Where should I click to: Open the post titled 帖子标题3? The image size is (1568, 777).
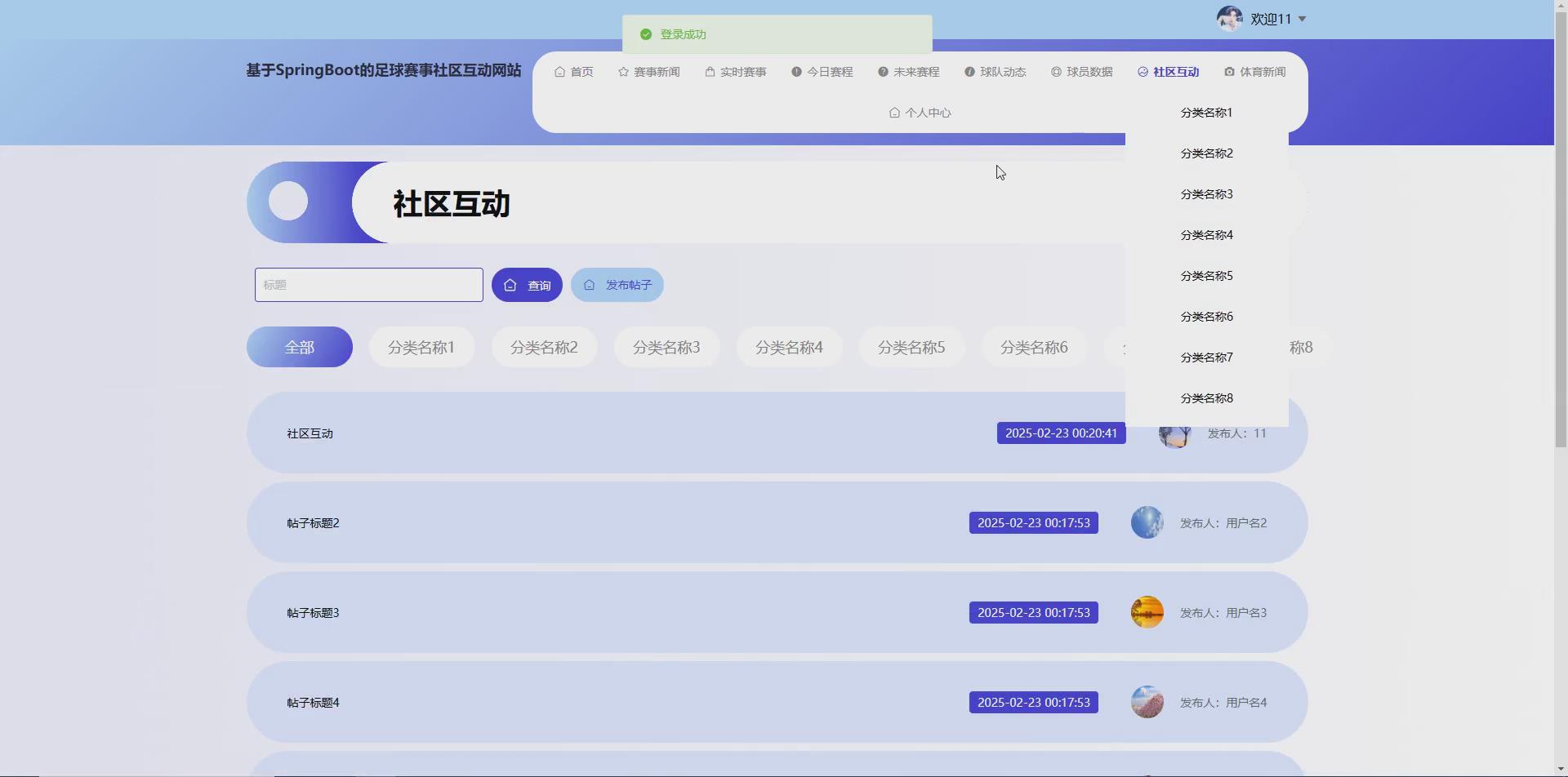tap(313, 612)
